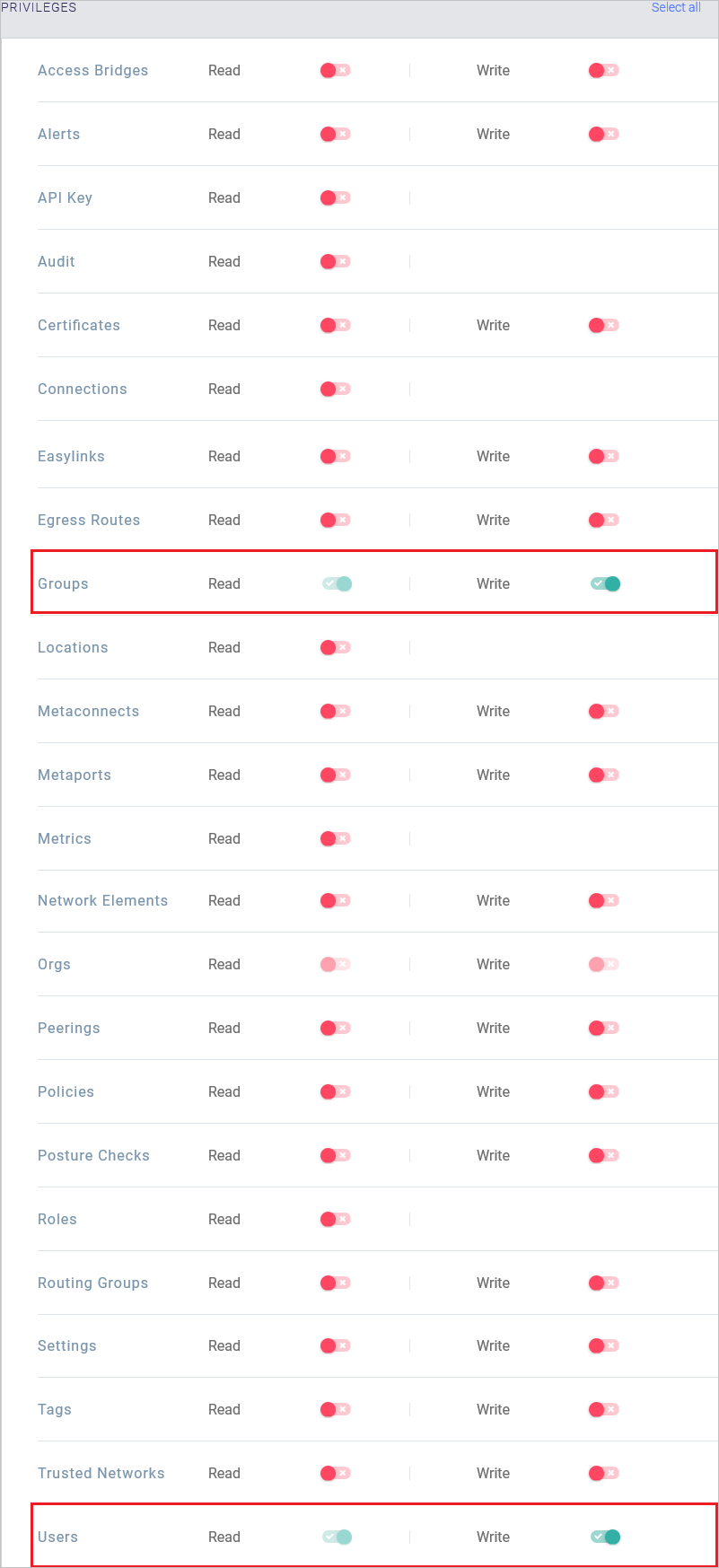Enable Write access for Easylinks

pos(602,456)
